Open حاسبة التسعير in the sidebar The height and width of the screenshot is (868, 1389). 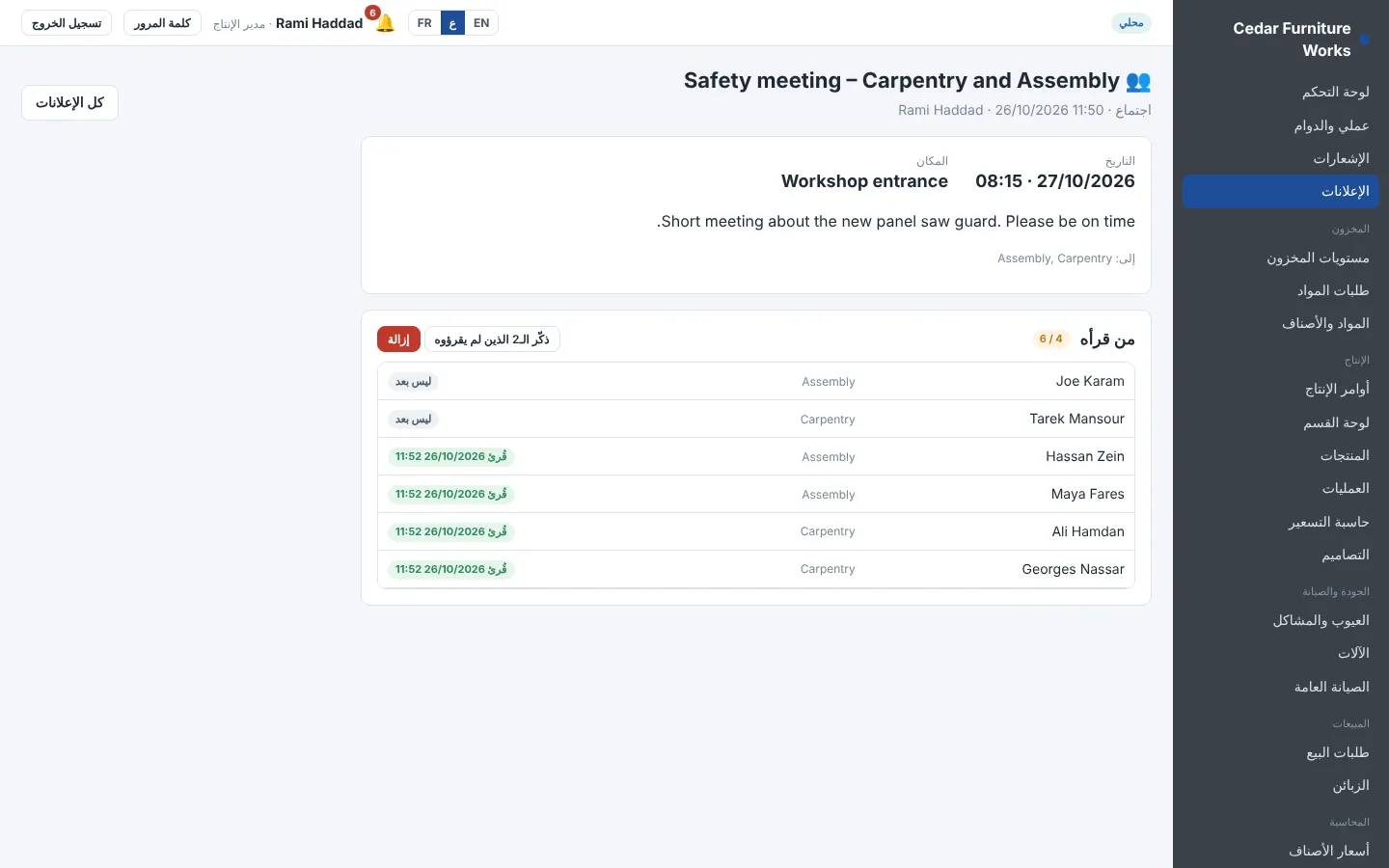[1280, 522]
